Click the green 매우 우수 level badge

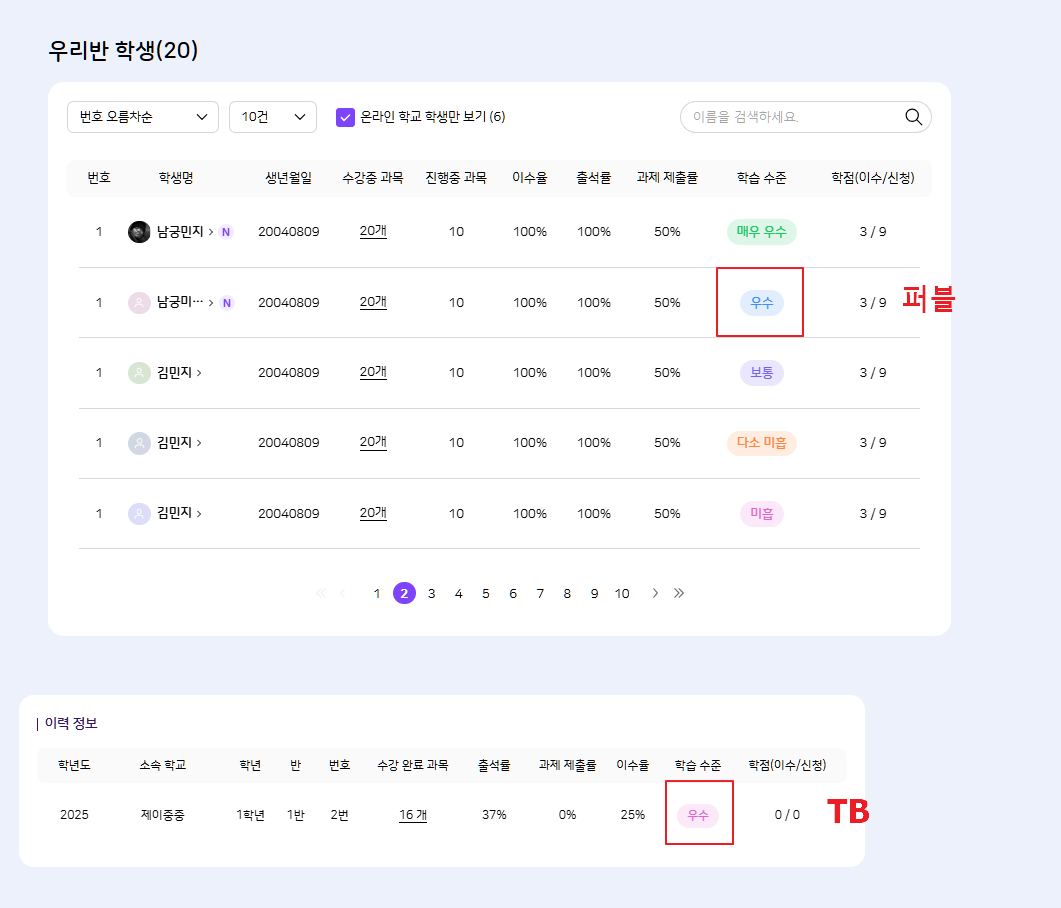tap(761, 232)
